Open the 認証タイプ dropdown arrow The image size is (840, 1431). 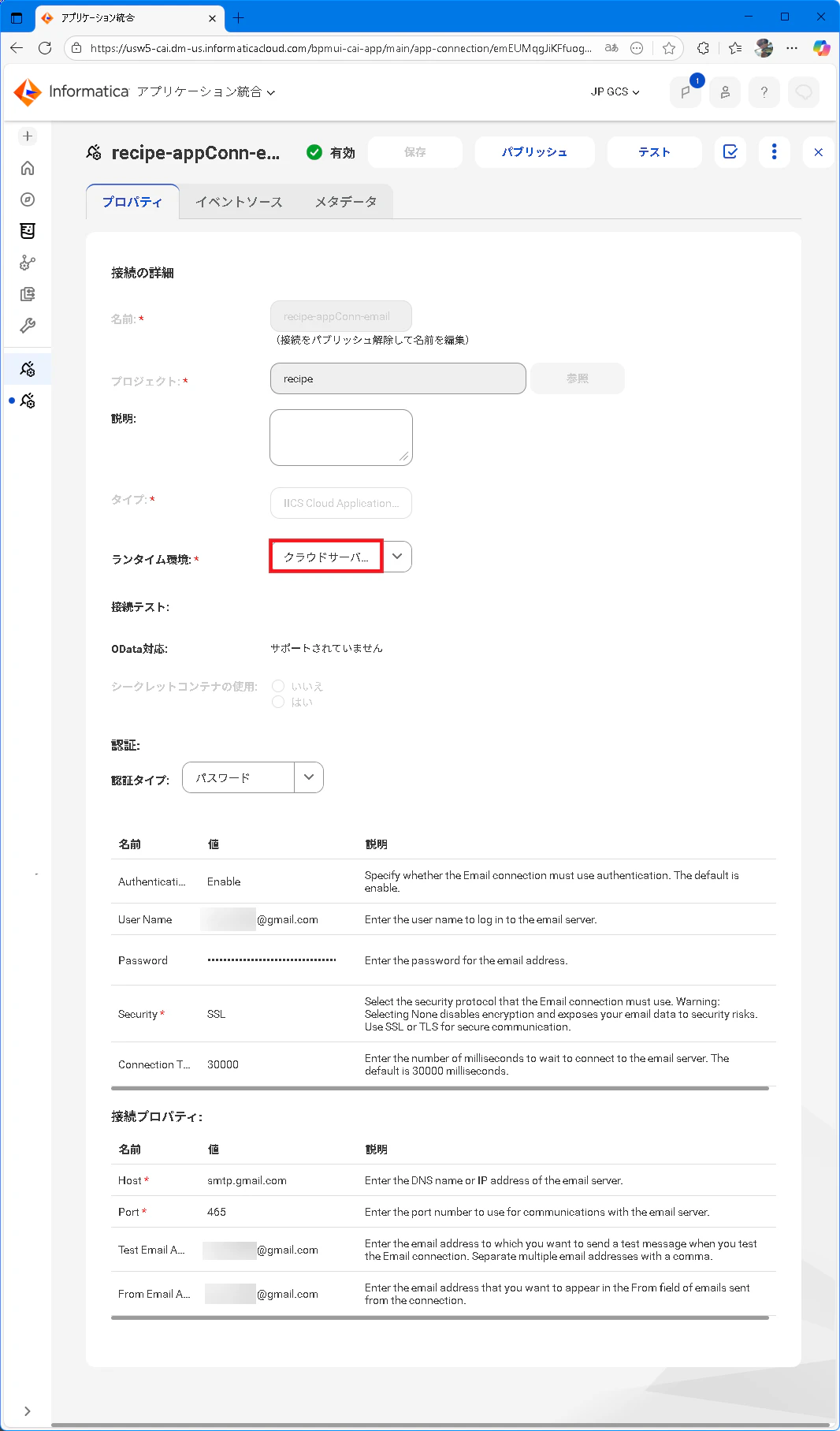[309, 777]
